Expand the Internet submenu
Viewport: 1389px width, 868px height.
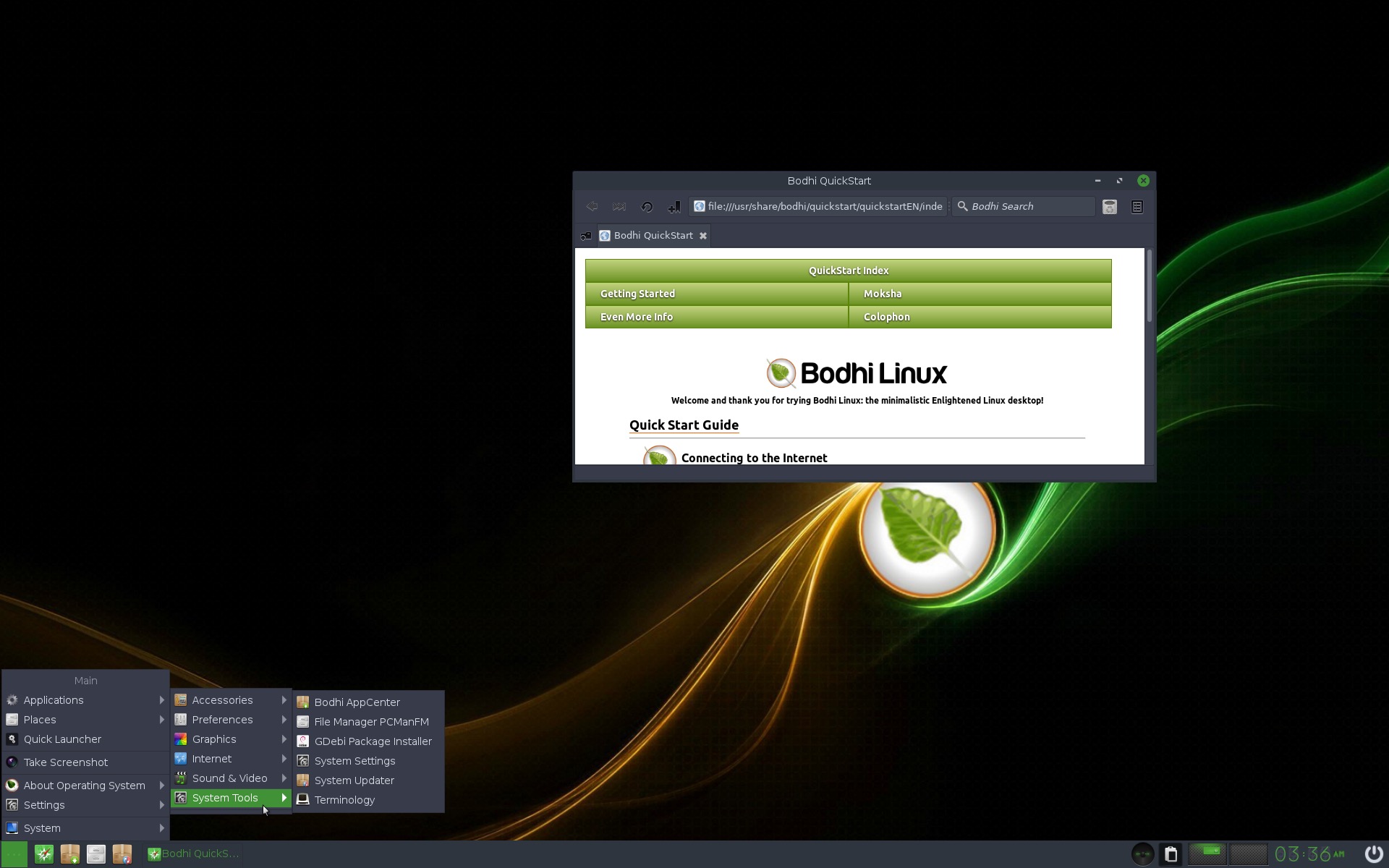[231, 759]
